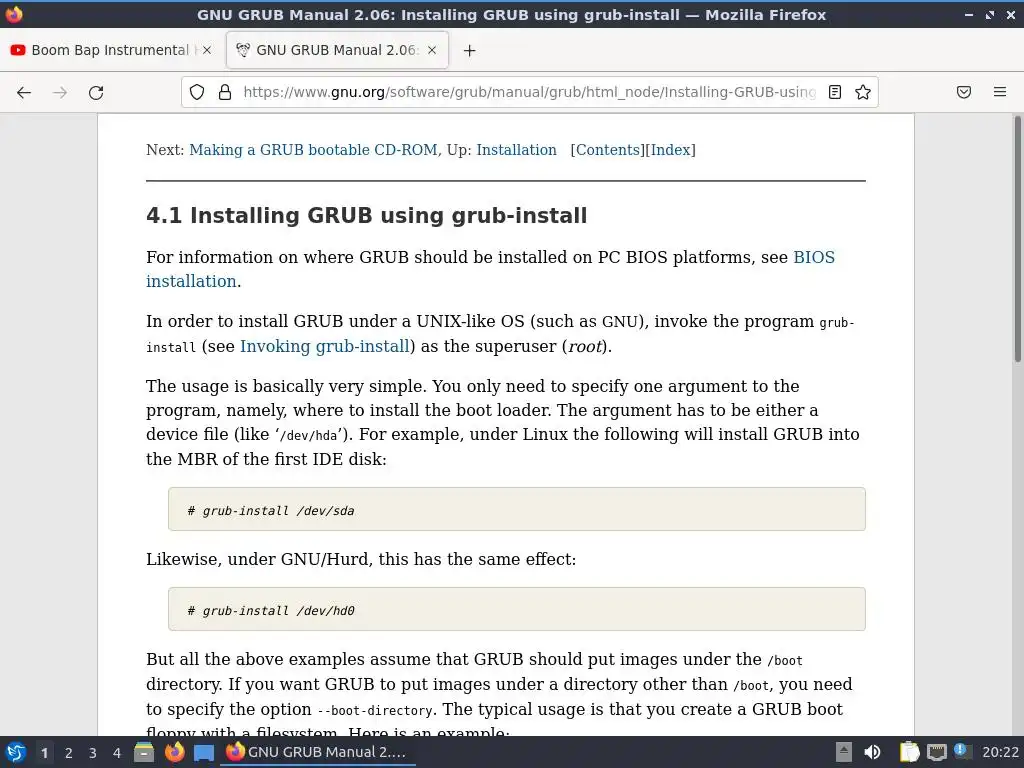Reload the current page
Viewport: 1024px width, 768px height.
tap(96, 93)
